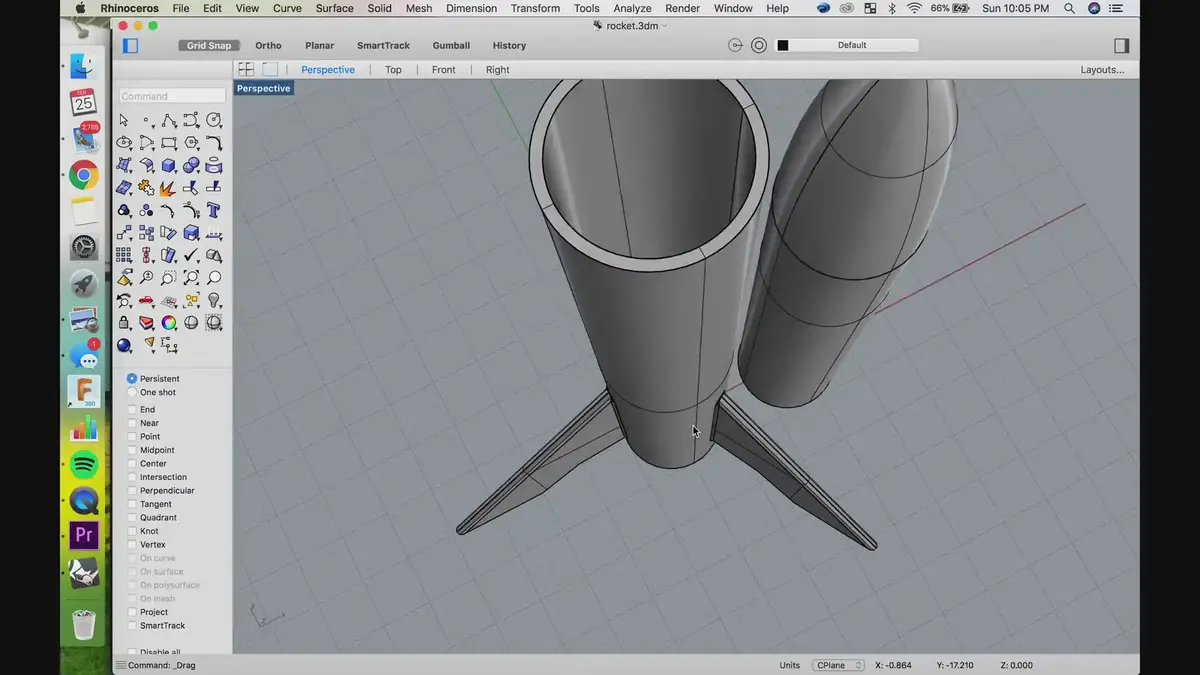Check the Midpoint osnap option
1200x675 pixels.
132,450
